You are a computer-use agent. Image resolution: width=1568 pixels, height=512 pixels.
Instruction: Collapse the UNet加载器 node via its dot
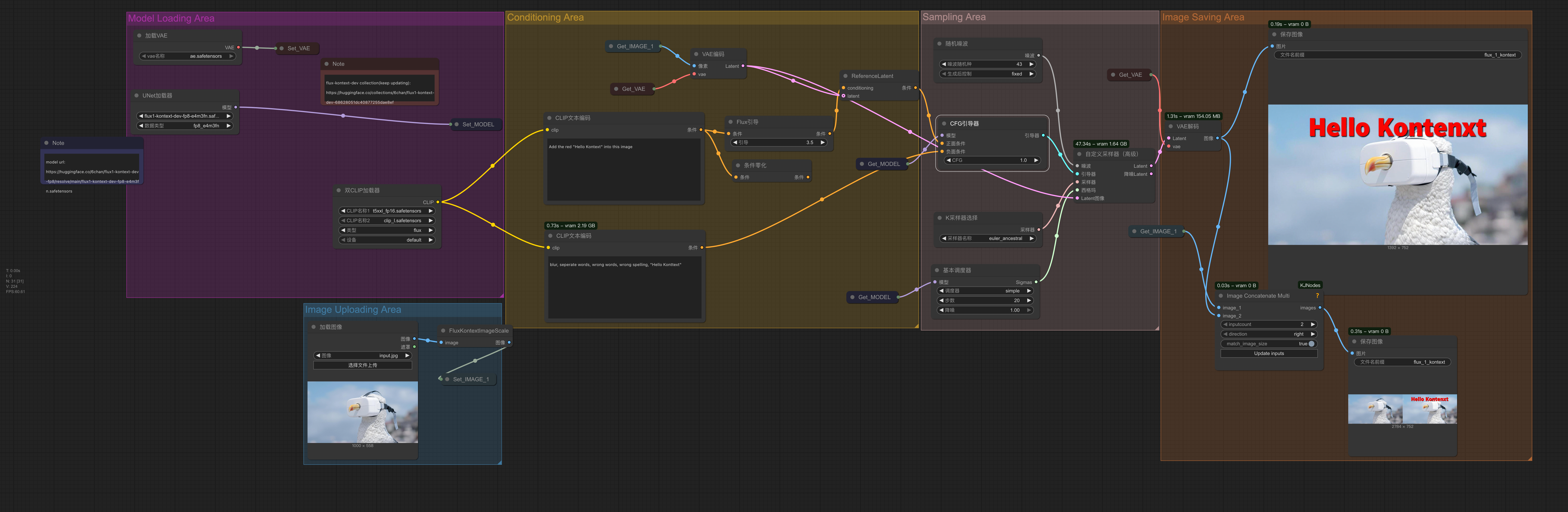coord(136,96)
